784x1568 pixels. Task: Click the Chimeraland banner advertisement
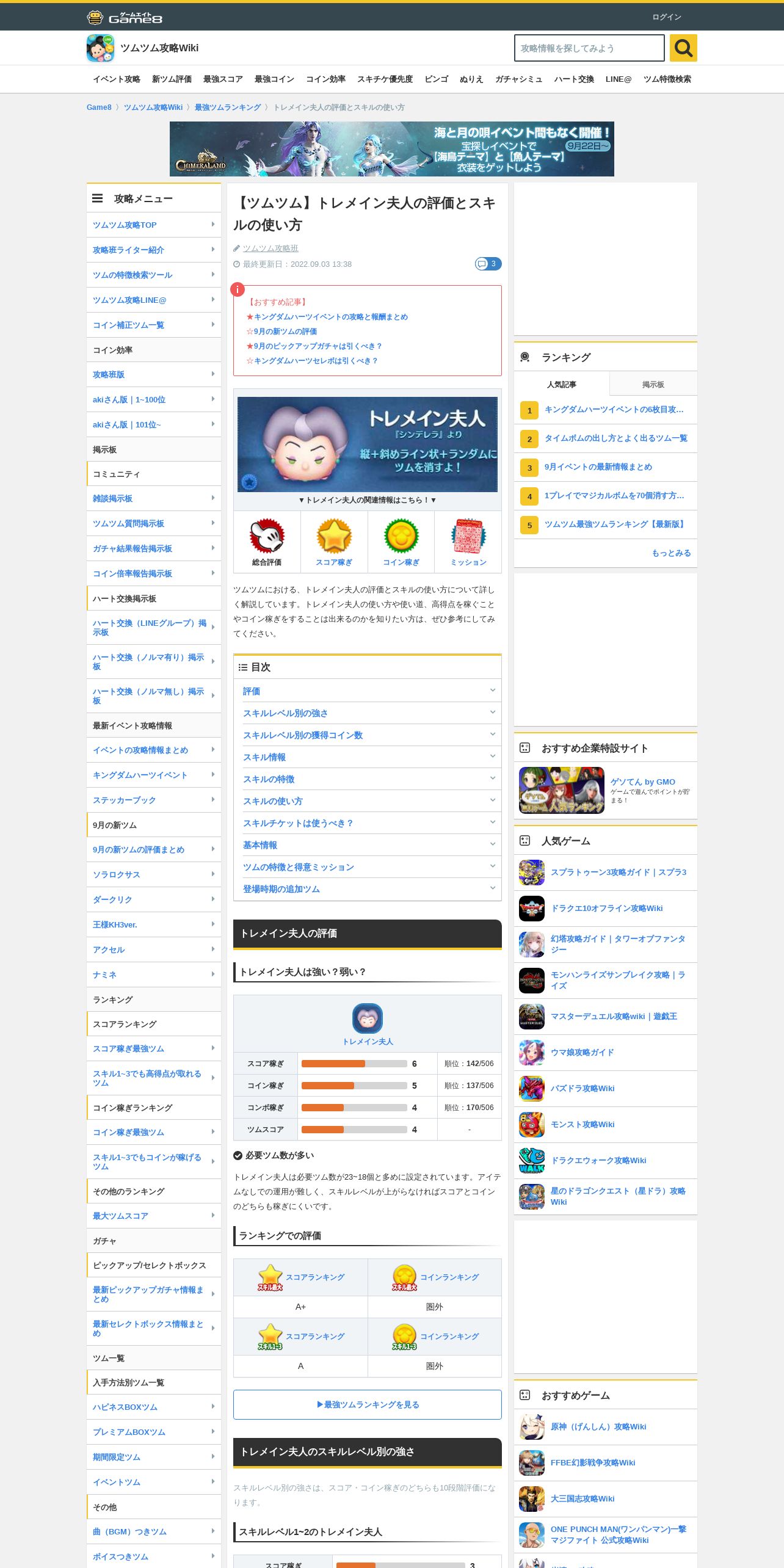392,149
